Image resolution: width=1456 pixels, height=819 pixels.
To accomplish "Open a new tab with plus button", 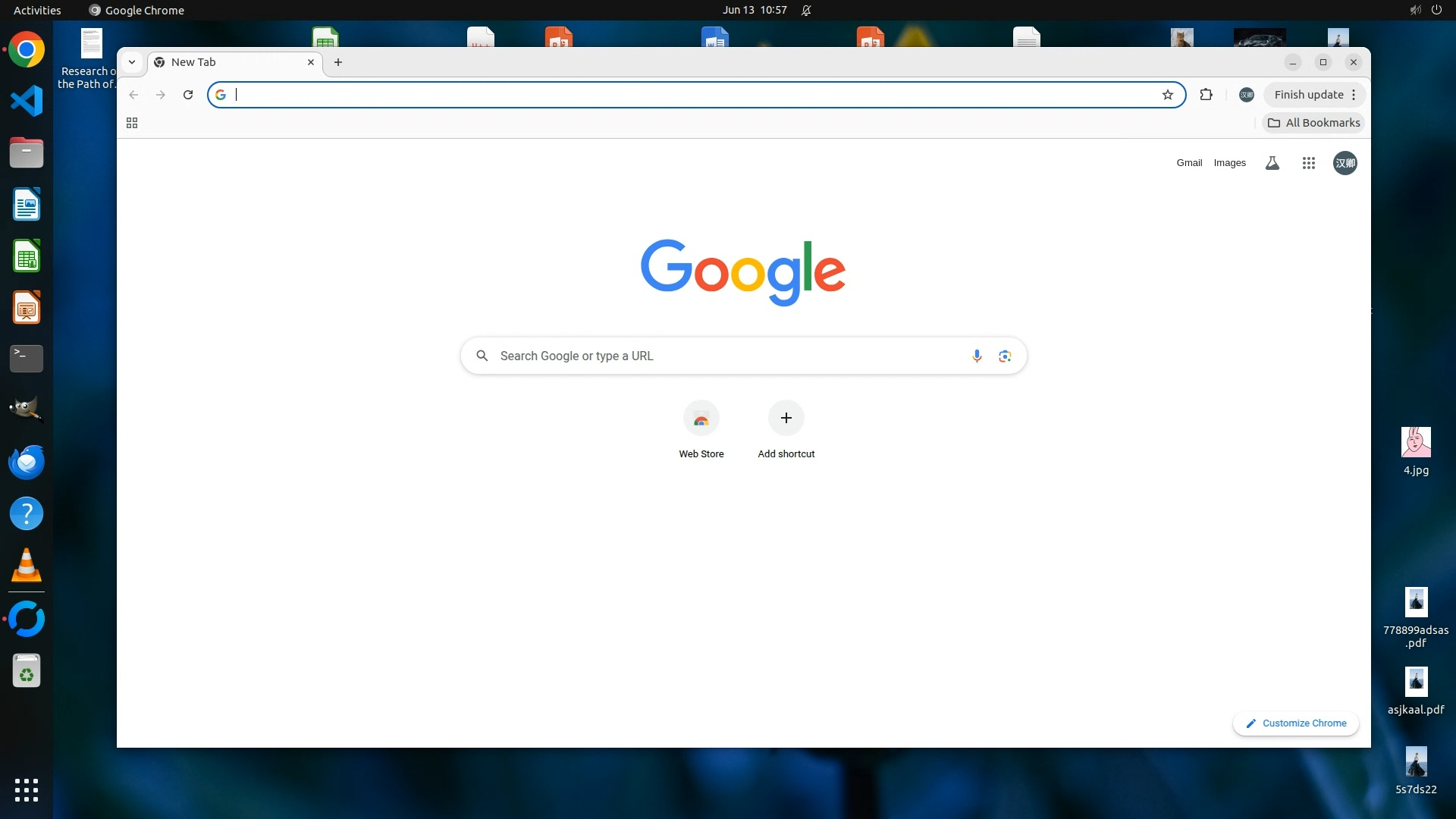I will coord(338,62).
